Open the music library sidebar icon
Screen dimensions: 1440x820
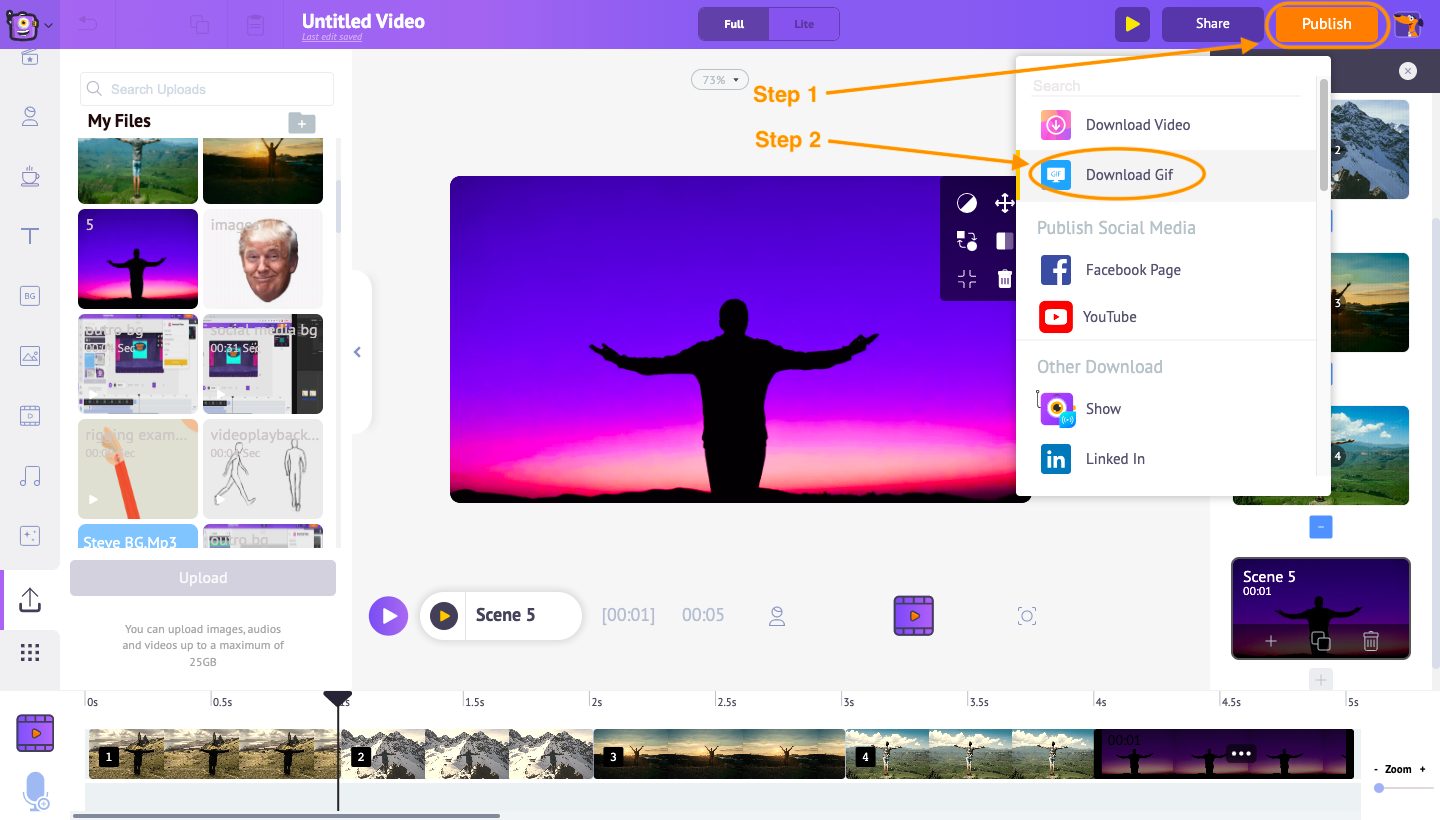click(30, 475)
